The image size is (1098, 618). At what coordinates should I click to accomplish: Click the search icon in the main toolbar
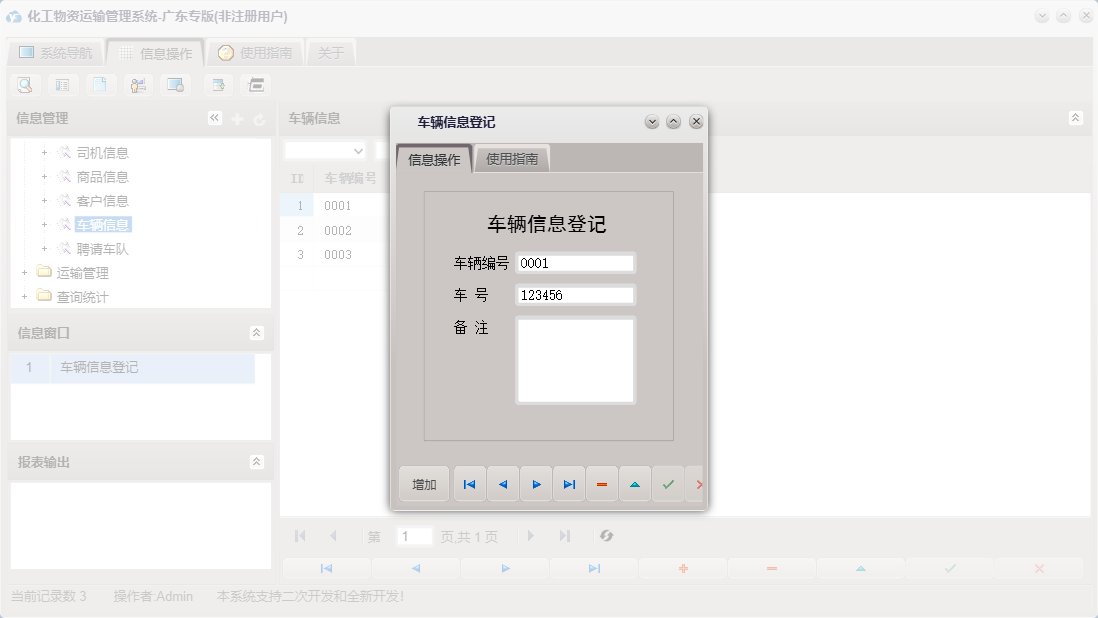(x=24, y=85)
